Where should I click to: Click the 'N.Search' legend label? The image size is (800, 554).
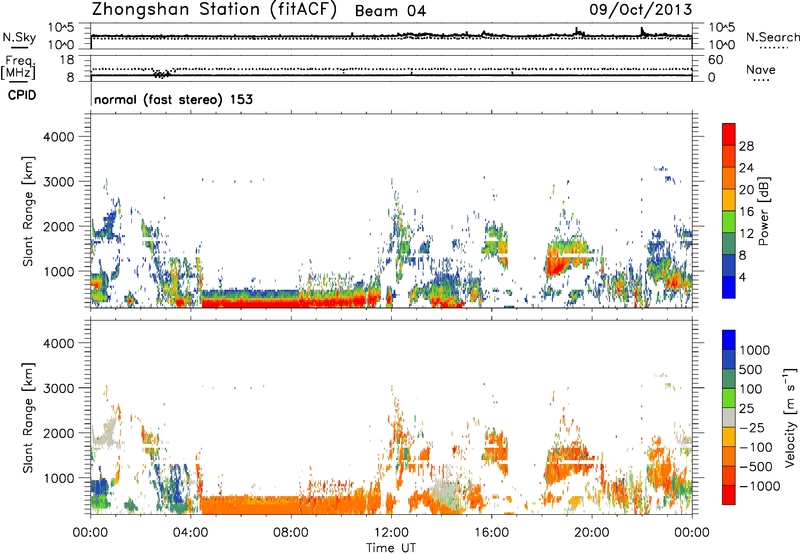[x=773, y=37]
